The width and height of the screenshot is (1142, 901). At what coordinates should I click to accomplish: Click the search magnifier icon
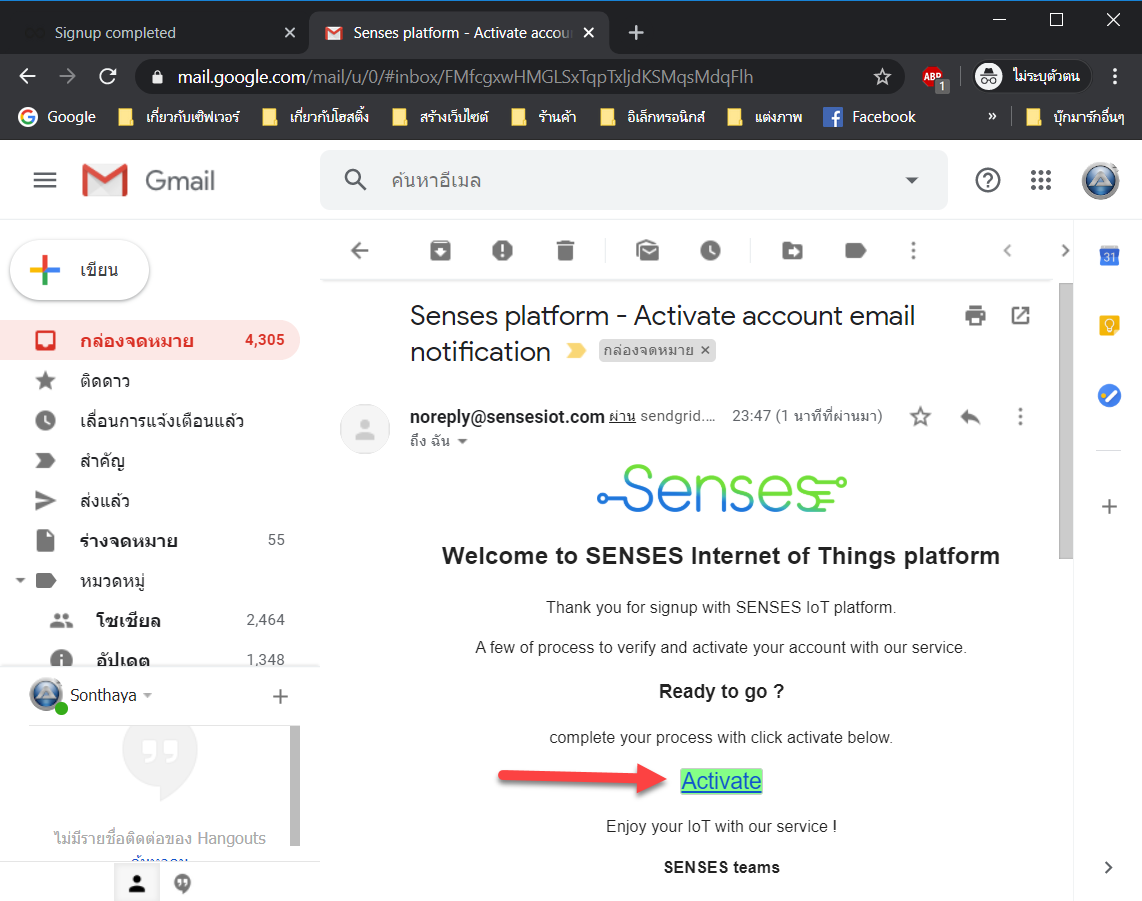tap(355, 180)
